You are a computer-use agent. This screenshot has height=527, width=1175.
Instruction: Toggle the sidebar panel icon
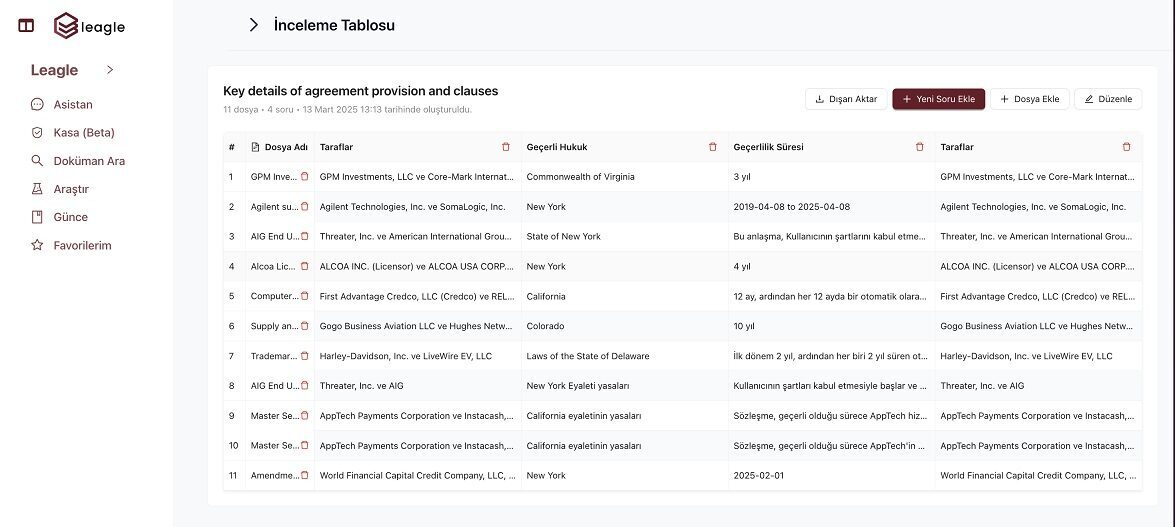(26, 26)
